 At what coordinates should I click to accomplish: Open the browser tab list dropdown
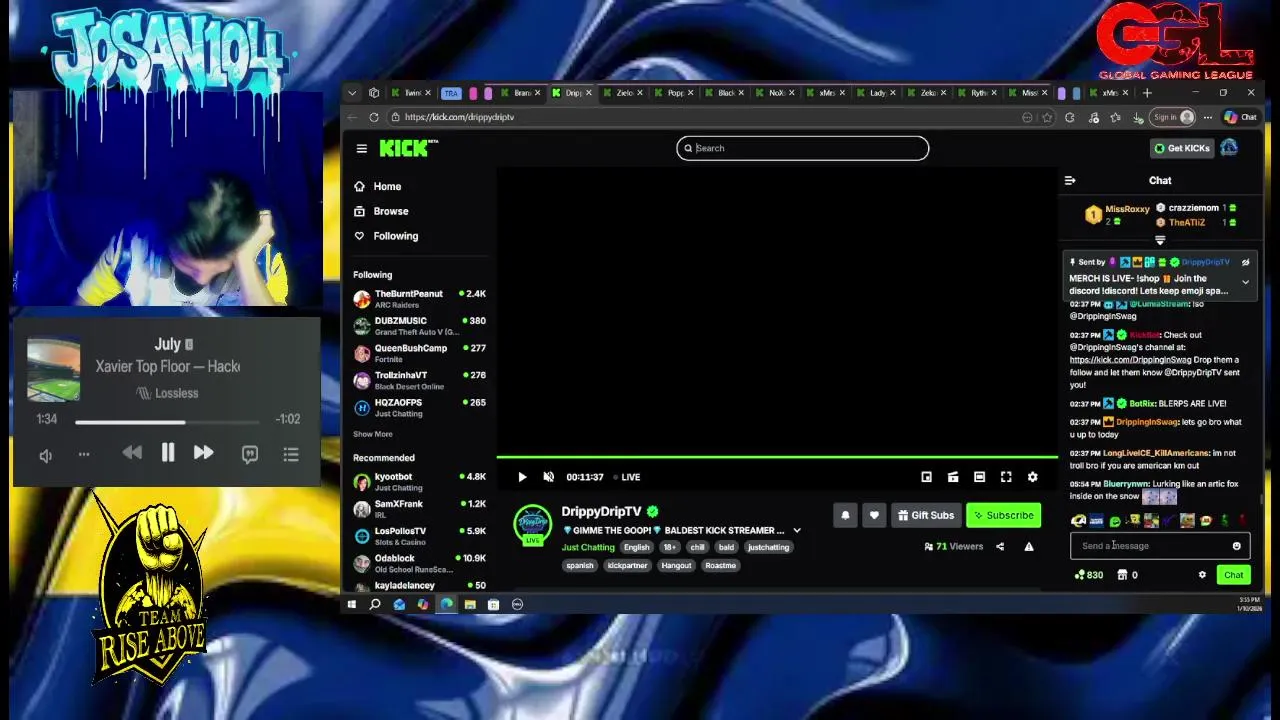coord(352,93)
